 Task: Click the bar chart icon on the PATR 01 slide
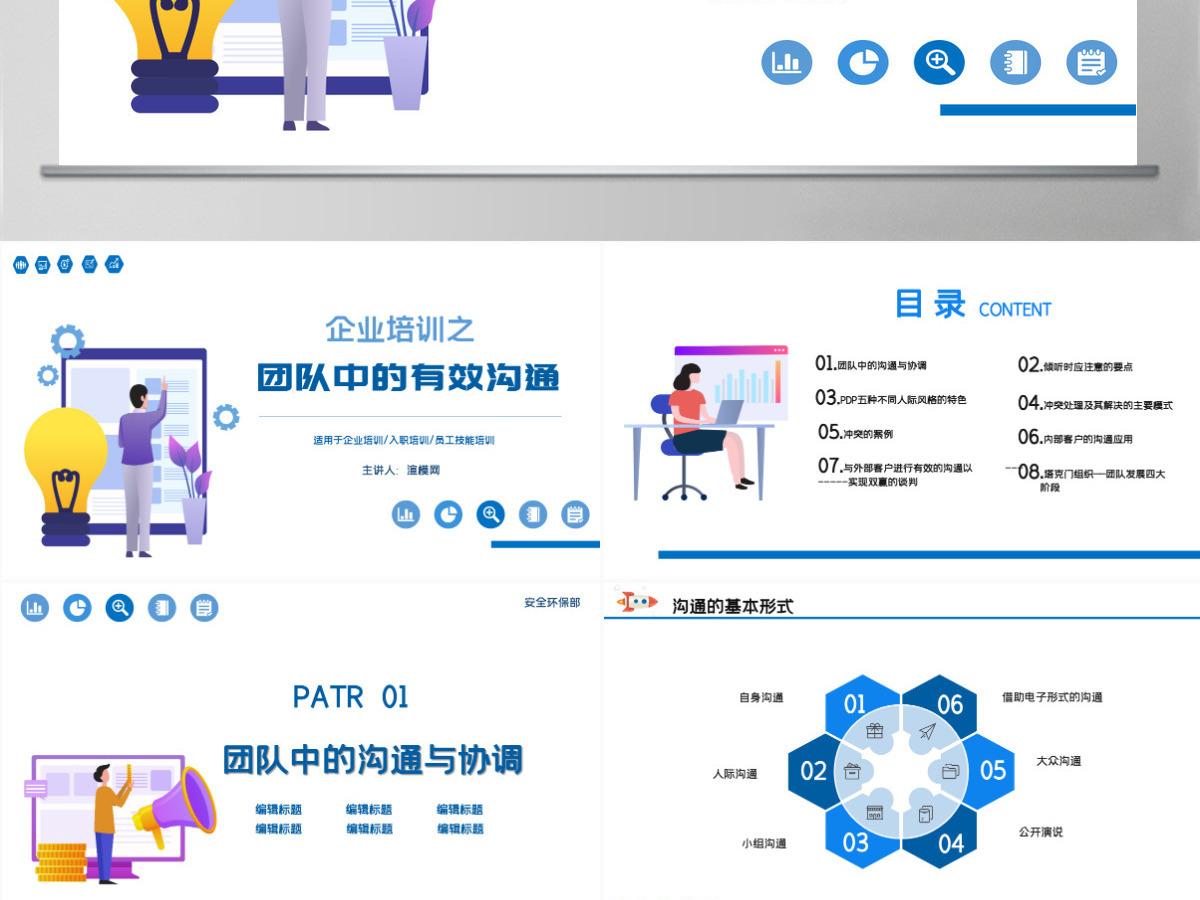click(35, 607)
